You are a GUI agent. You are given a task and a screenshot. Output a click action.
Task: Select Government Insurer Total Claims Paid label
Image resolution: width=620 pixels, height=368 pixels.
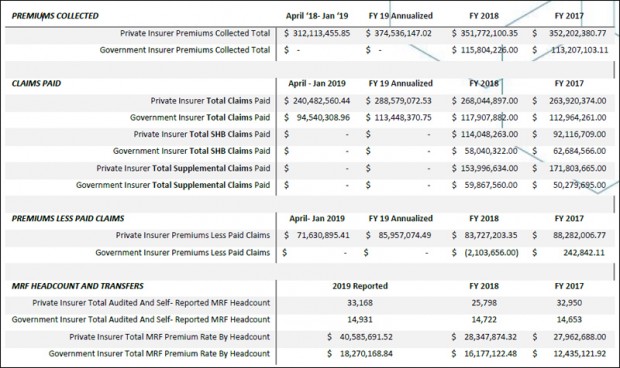pyautogui.click(x=200, y=118)
